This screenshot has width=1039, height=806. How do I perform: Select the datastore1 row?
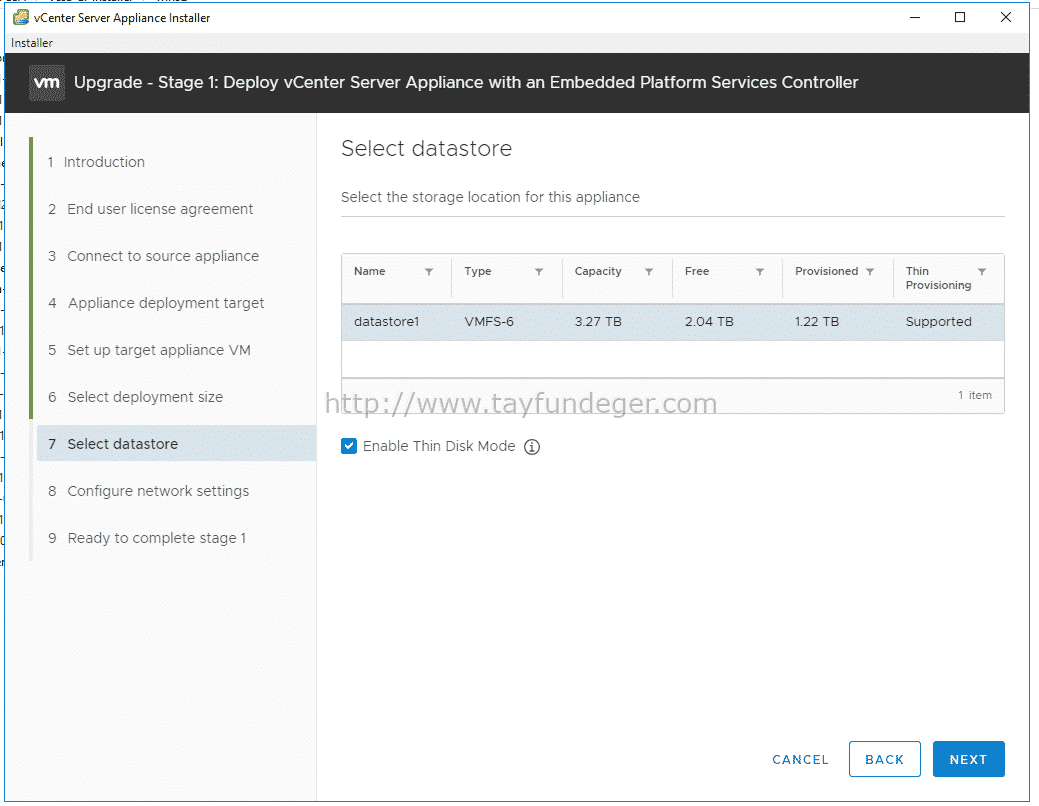pos(673,322)
